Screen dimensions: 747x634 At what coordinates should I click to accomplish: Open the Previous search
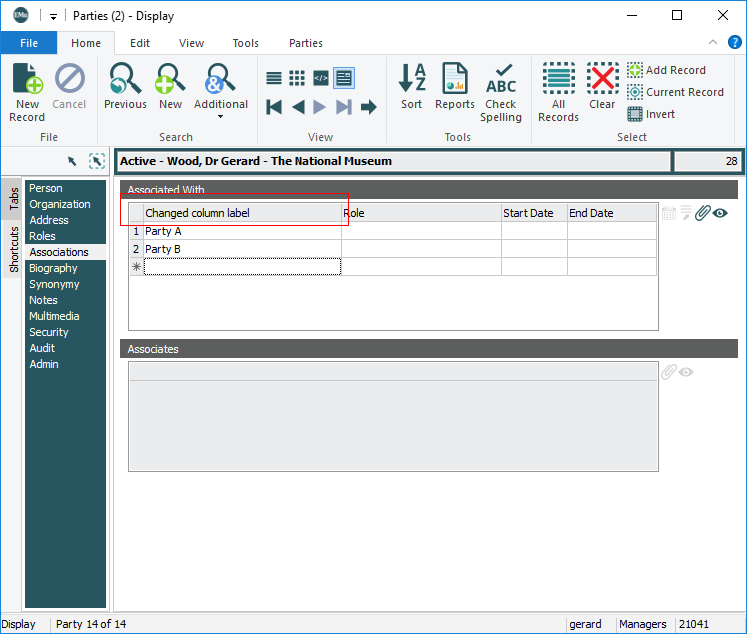[125, 88]
